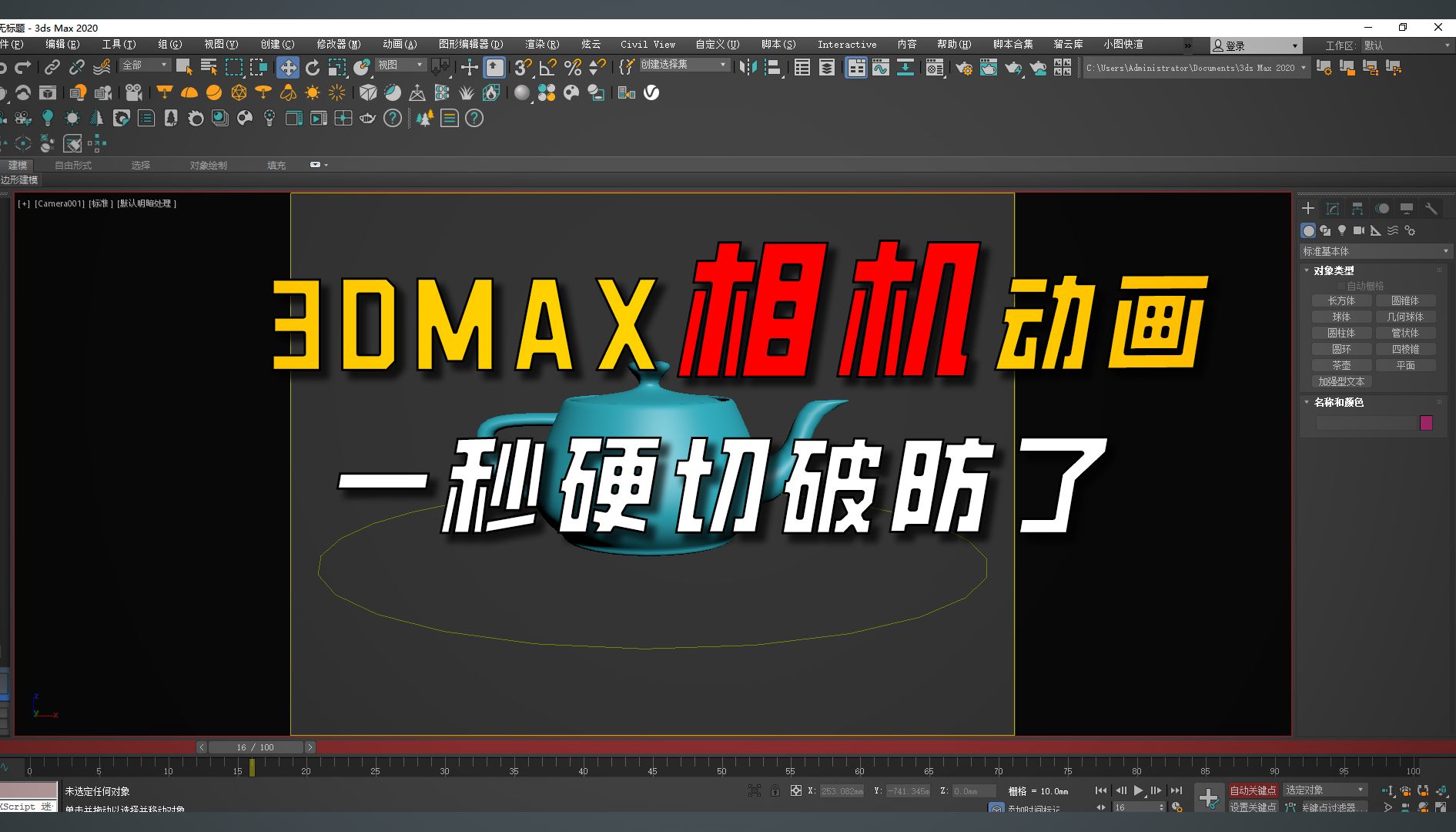Viewport: 1456px width, 832px height.
Task: Toggle 自动关键点 auto key mode
Action: tap(1253, 790)
